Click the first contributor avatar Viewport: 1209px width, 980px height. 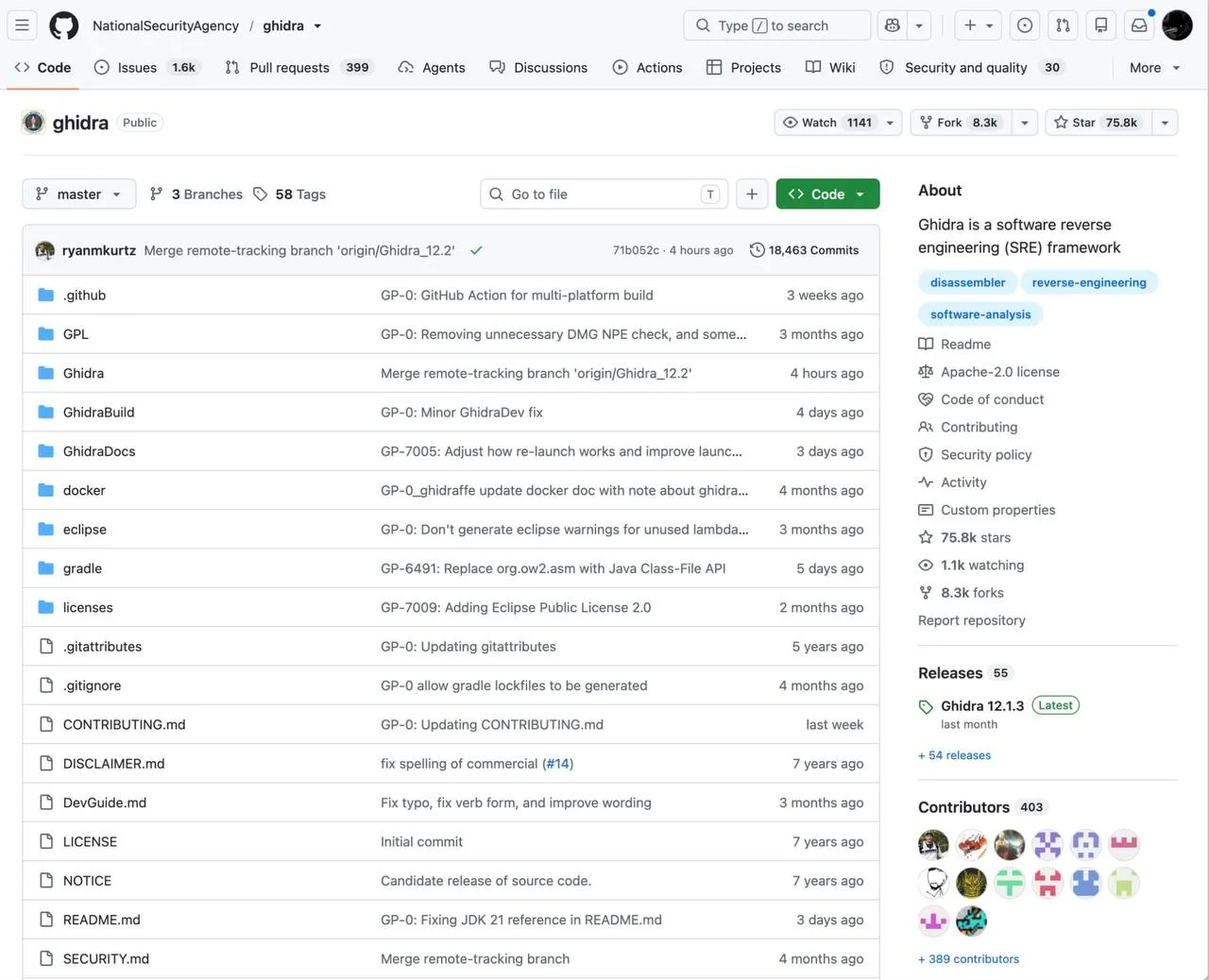point(933,844)
